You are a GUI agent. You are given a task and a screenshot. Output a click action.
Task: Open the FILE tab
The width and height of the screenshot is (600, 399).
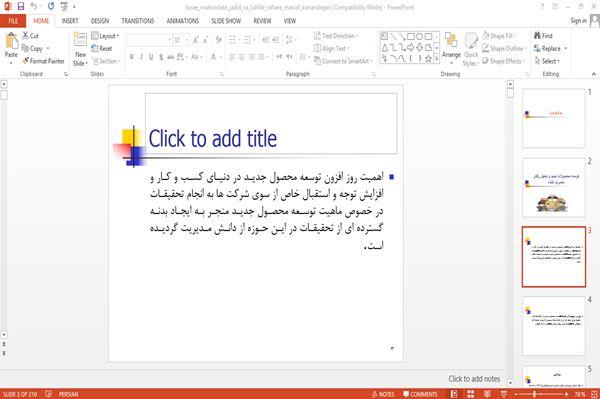pyautogui.click(x=13, y=21)
